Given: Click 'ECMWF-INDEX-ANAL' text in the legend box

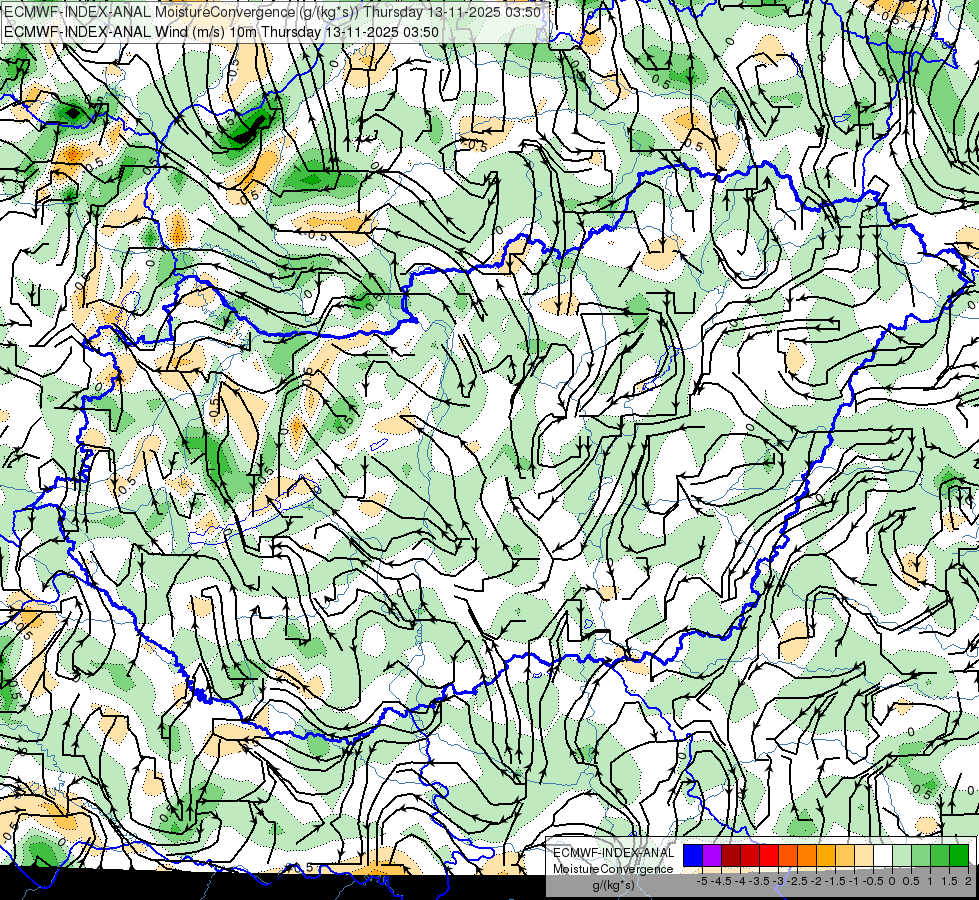Looking at the screenshot, I should (614, 853).
